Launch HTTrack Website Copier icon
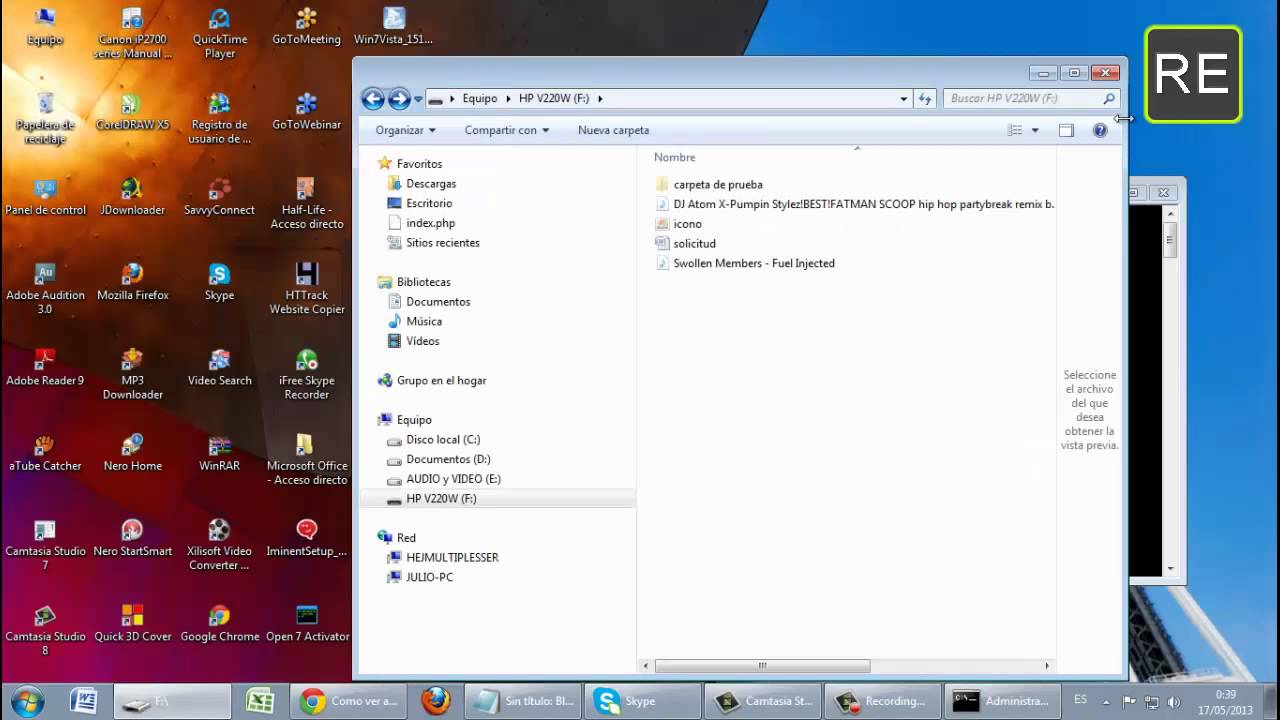Image resolution: width=1280 pixels, height=720 pixels. (306, 288)
